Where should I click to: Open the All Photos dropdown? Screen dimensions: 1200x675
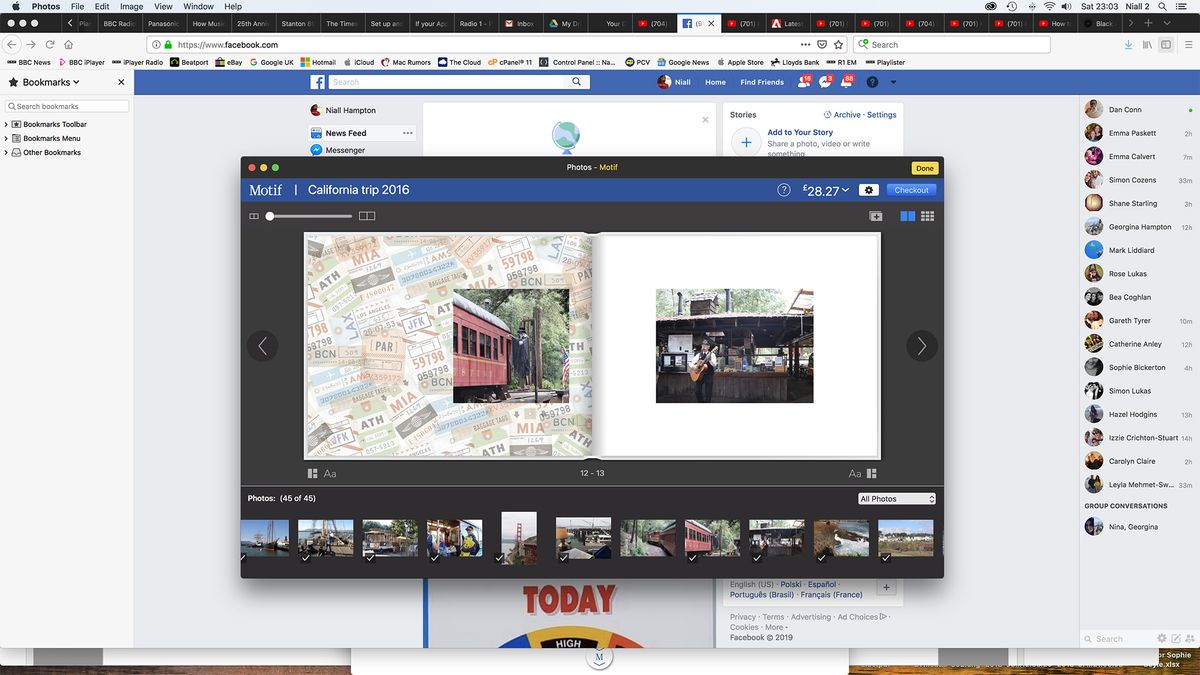click(895, 498)
